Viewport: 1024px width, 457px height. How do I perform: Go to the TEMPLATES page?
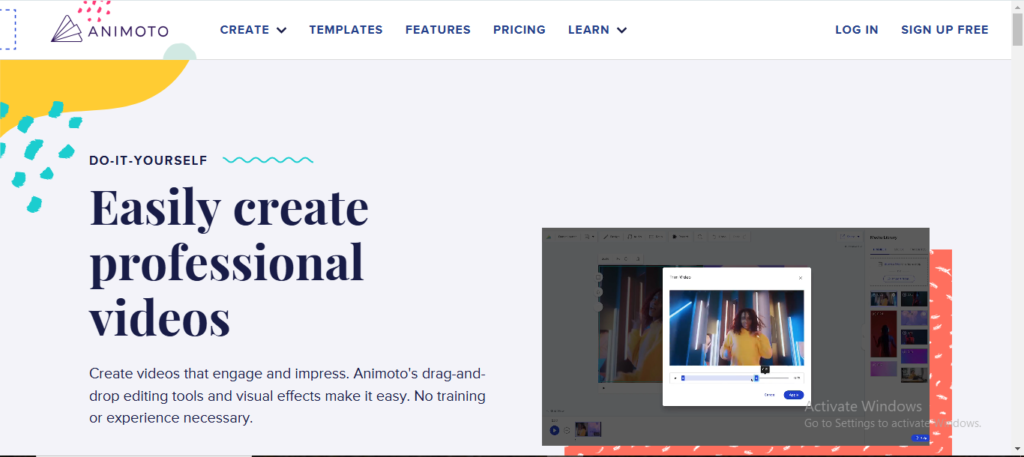click(x=346, y=30)
